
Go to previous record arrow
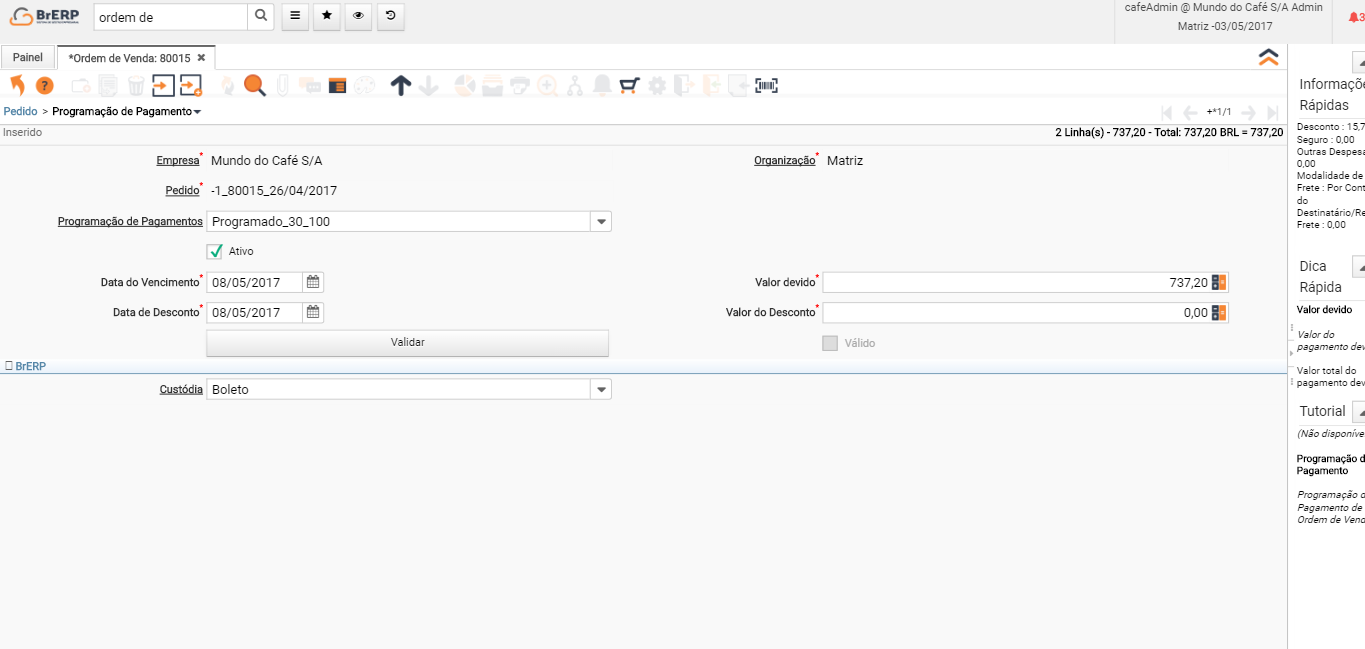(1190, 113)
